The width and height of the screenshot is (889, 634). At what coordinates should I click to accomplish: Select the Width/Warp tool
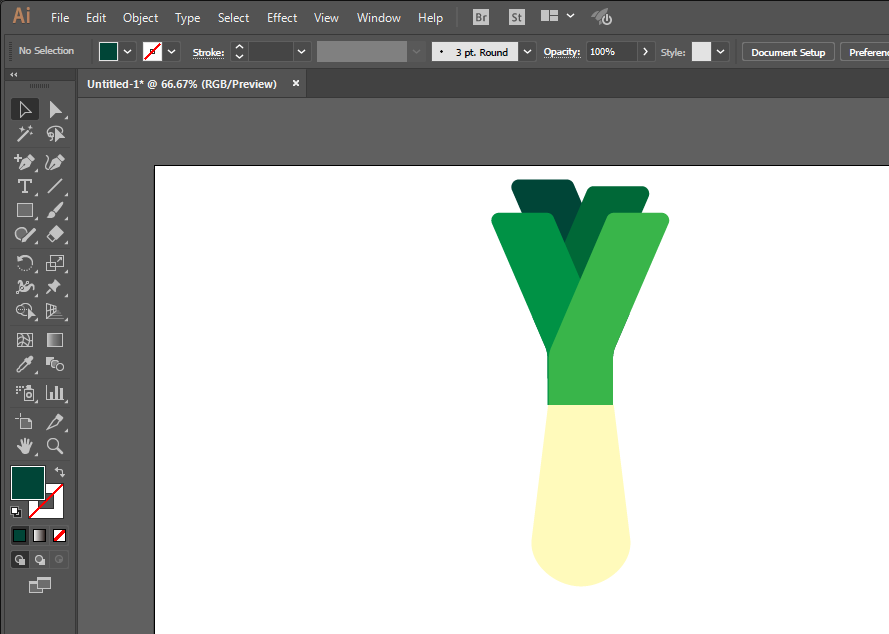(x=25, y=287)
